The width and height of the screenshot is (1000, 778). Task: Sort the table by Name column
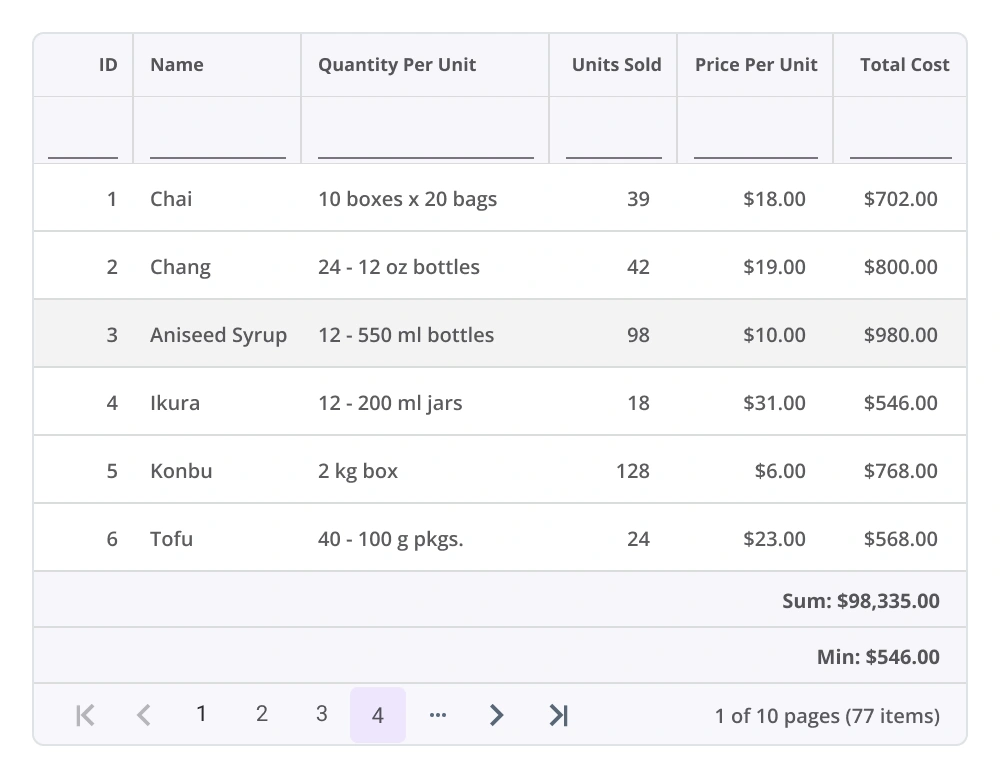point(176,64)
